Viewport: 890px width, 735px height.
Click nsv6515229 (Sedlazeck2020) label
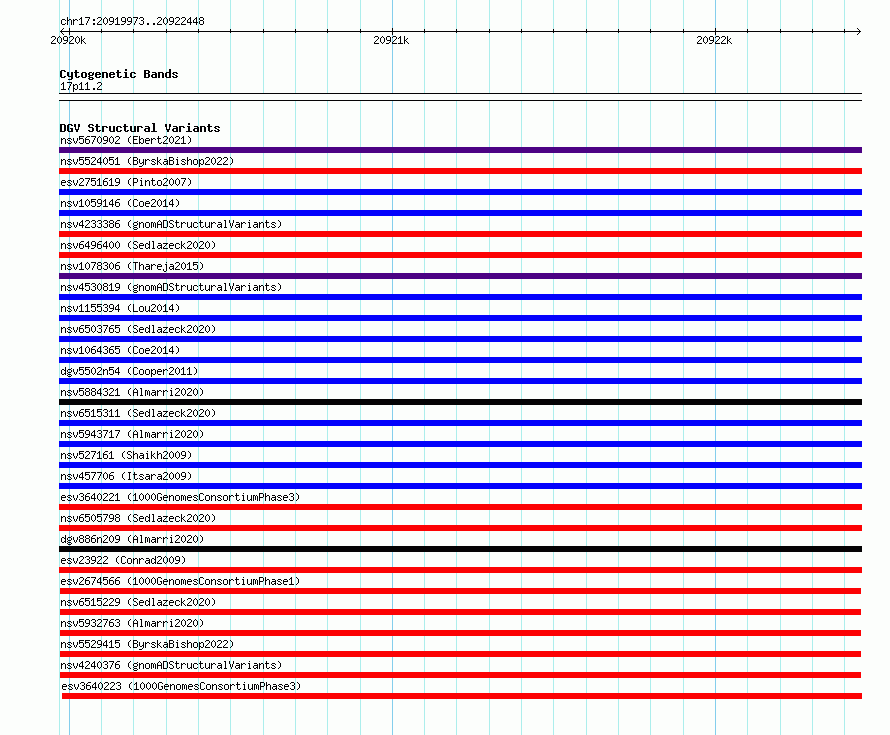coord(138,602)
